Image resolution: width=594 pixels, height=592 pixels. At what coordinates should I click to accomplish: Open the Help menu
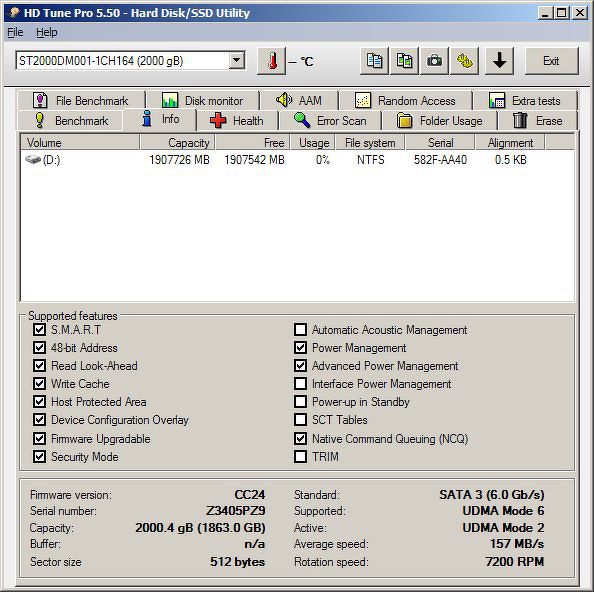point(47,33)
